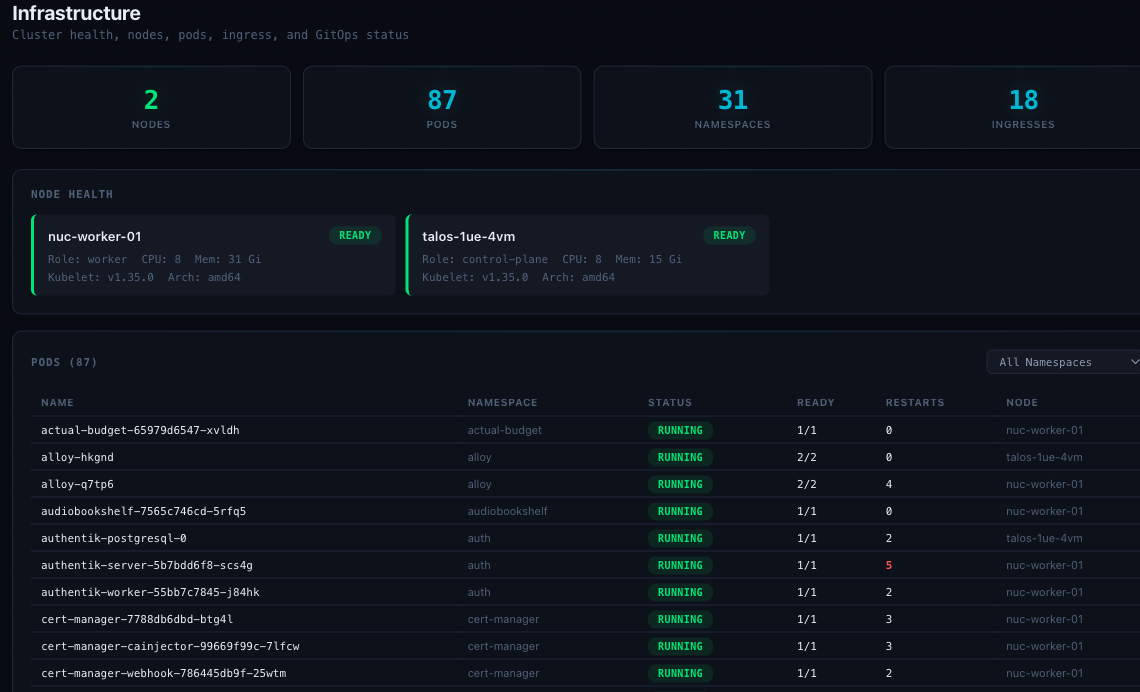Click auth namespace cell for authentik-worker pod

(479, 592)
